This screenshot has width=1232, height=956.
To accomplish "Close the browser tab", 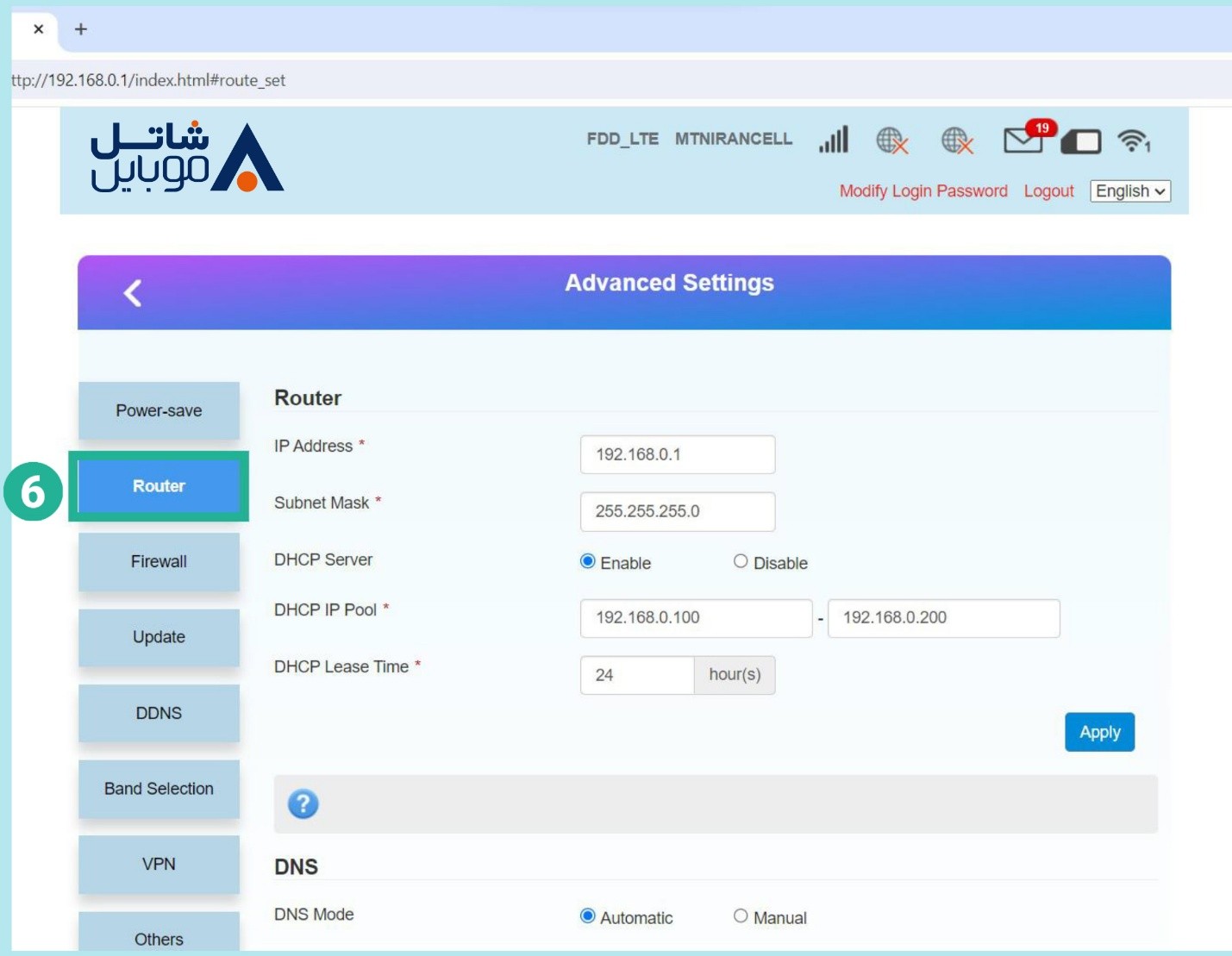I will pos(38,29).
